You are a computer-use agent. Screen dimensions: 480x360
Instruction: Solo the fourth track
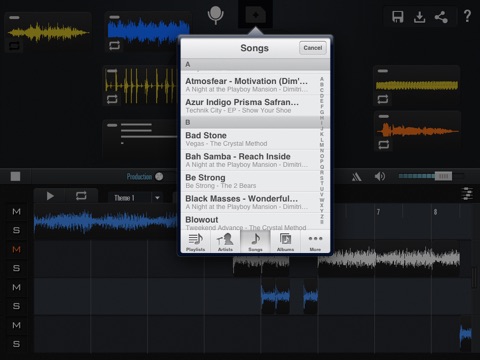click(x=16, y=344)
